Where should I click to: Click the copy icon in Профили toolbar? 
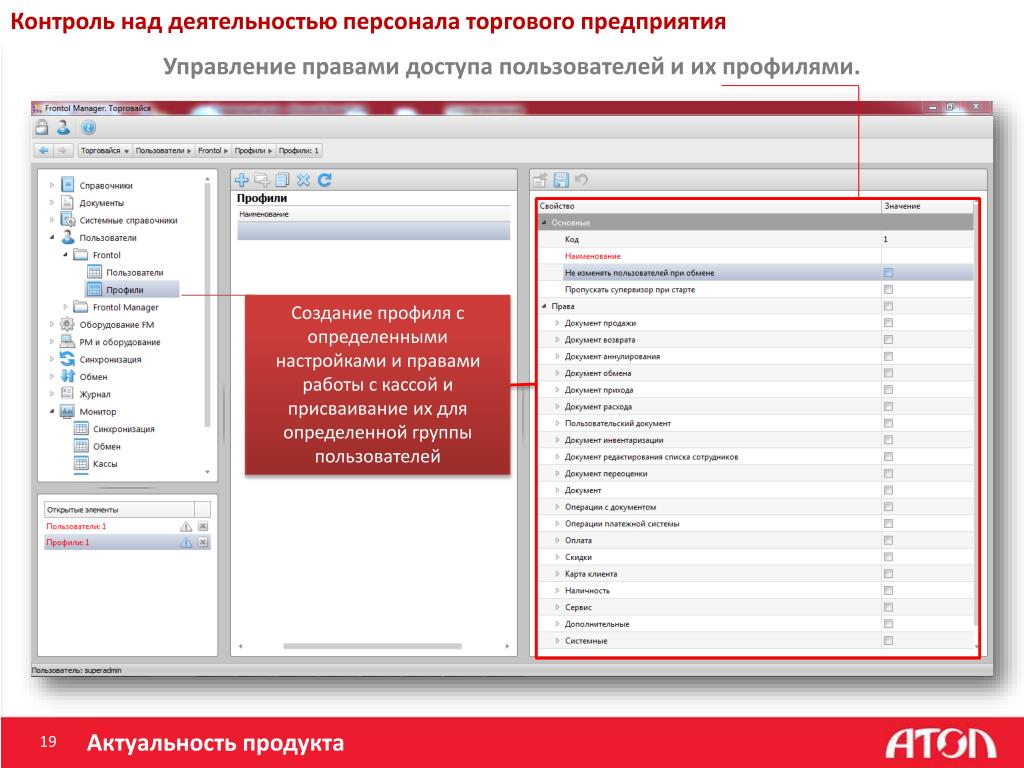[x=282, y=180]
